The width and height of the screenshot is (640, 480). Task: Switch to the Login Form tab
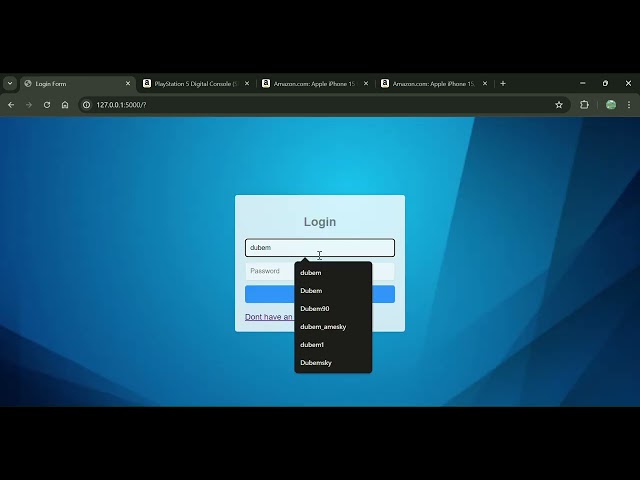[78, 84]
